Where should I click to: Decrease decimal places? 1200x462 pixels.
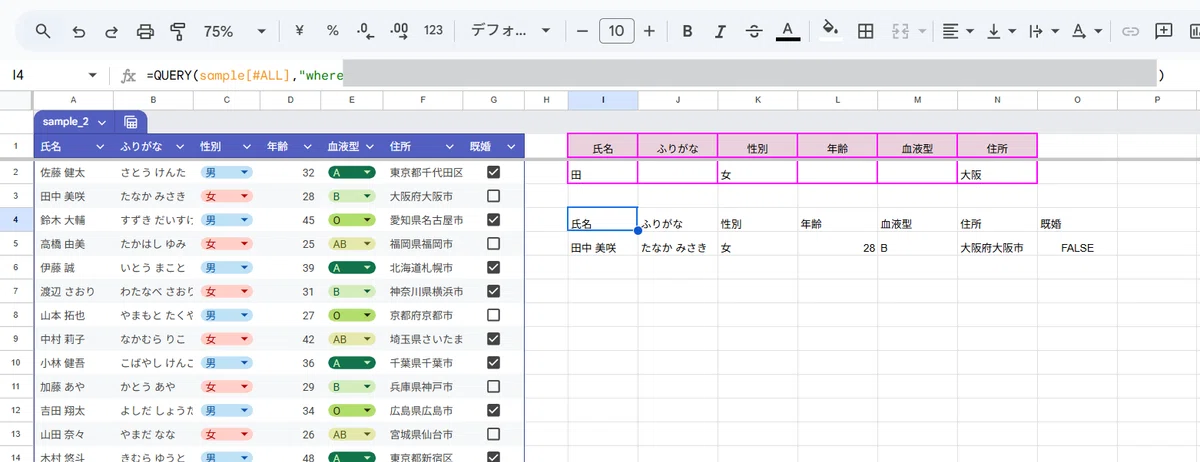(365, 31)
